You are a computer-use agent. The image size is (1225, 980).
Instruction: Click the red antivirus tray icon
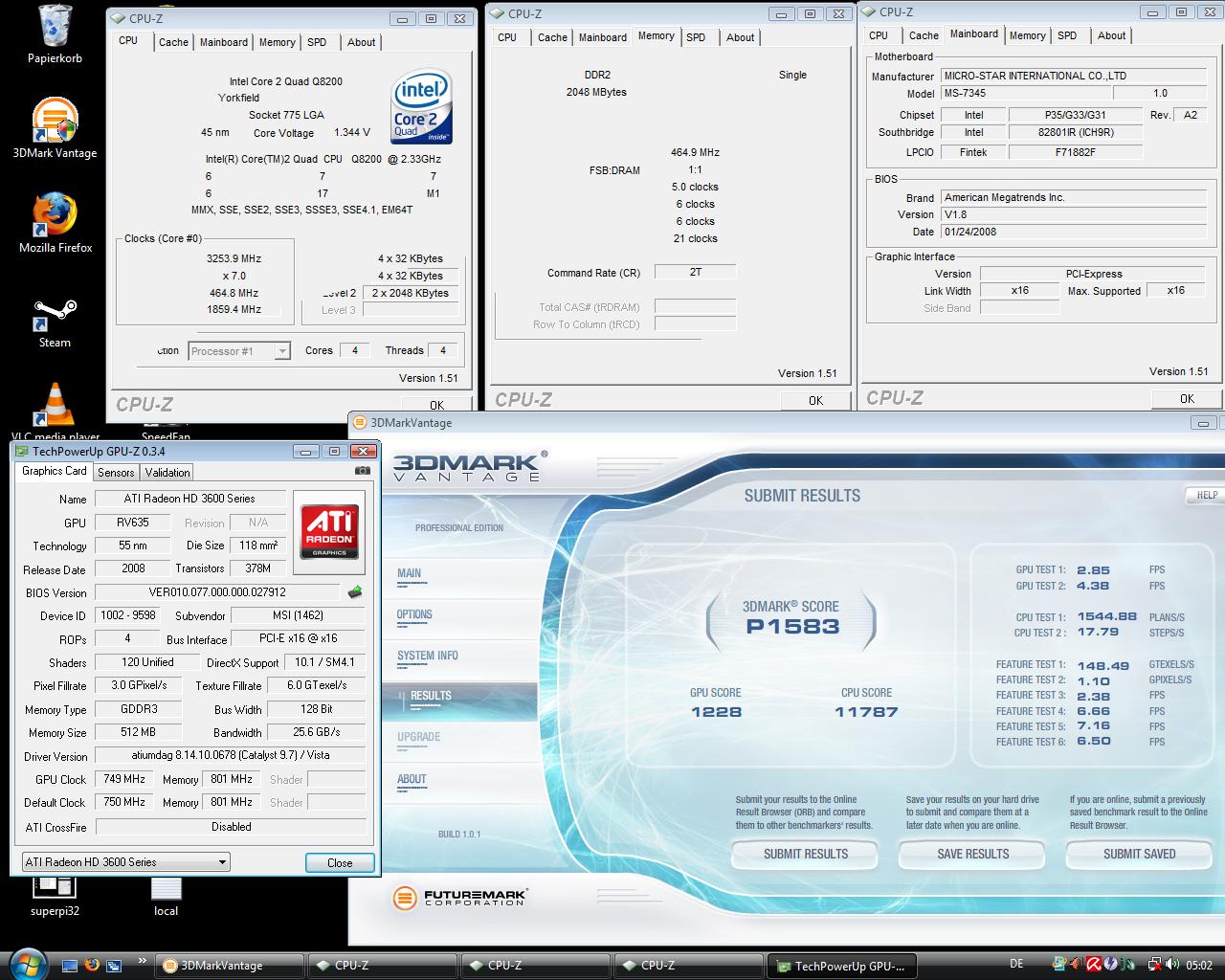(1093, 965)
